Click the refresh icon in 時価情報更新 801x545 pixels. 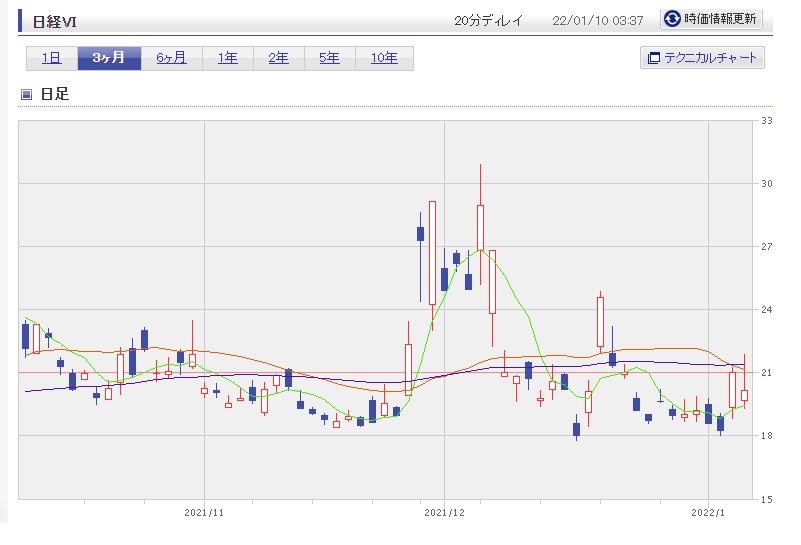(672, 19)
